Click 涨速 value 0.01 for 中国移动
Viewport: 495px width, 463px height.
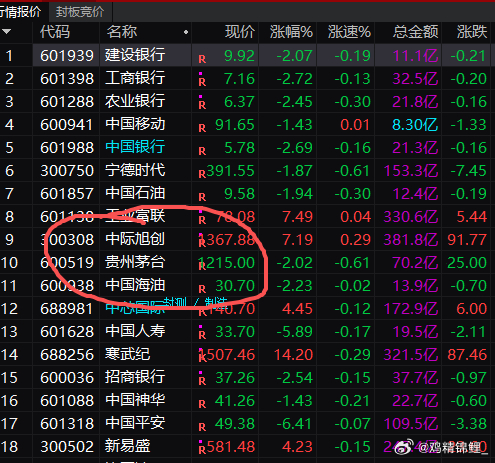pos(355,125)
